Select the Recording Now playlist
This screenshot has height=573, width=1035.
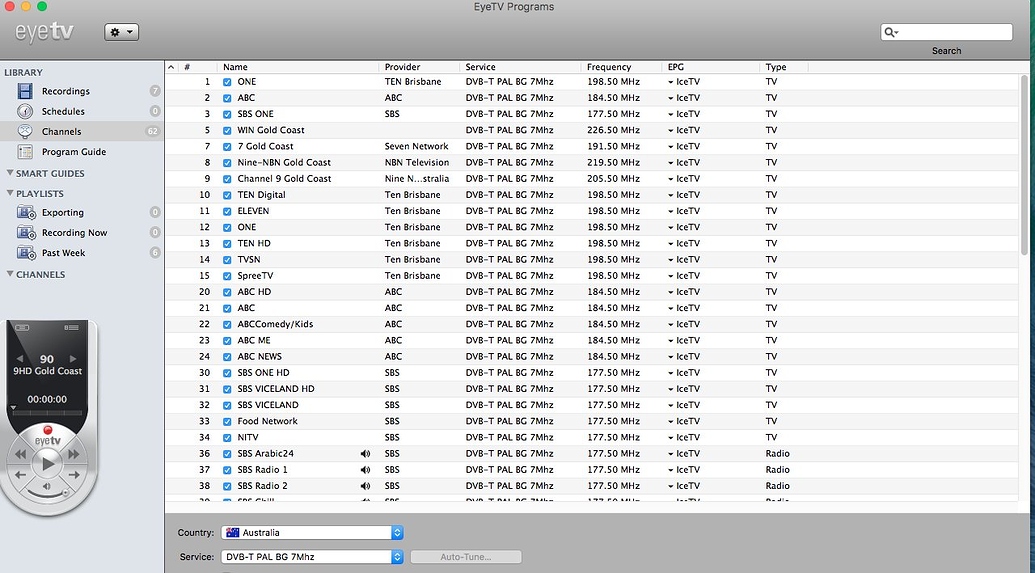point(74,233)
